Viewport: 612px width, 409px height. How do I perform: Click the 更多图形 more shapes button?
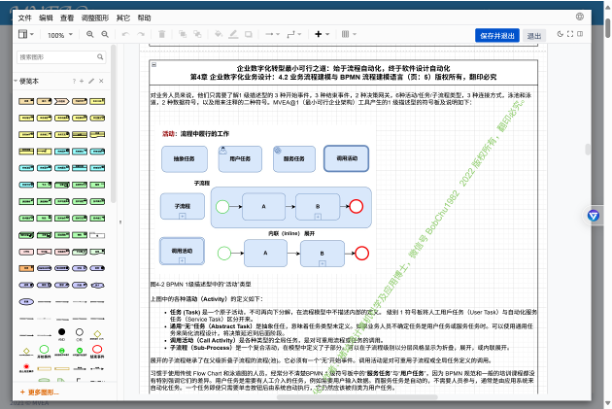[x=39, y=392]
